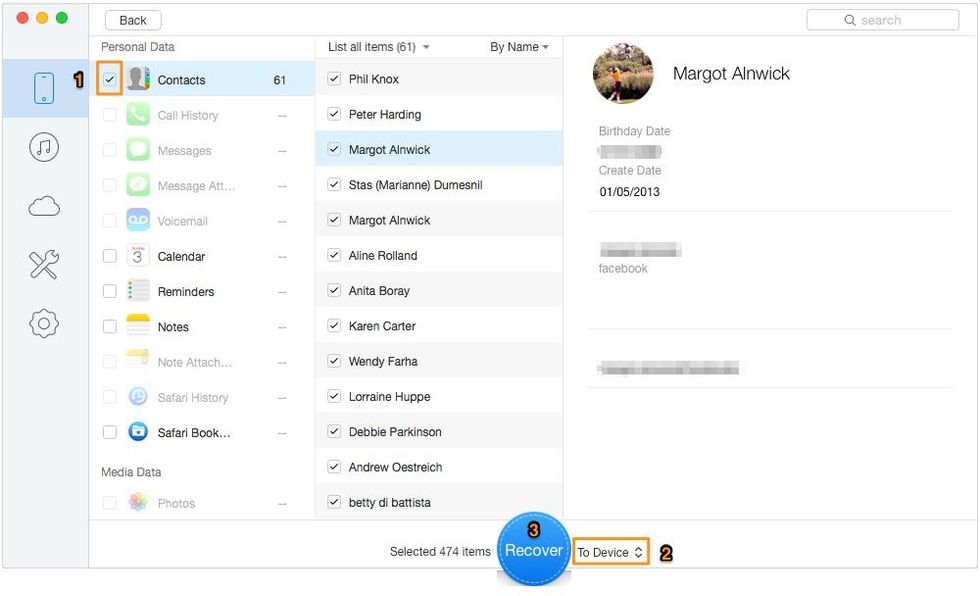The width and height of the screenshot is (980, 596).
Task: Uncheck the Phil Knox contact checkbox
Action: [x=334, y=79]
